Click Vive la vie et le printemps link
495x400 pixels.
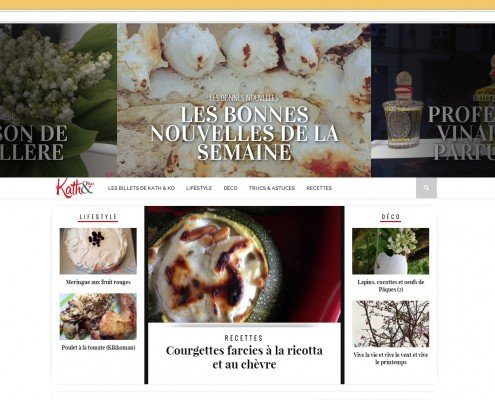[x=391, y=358]
